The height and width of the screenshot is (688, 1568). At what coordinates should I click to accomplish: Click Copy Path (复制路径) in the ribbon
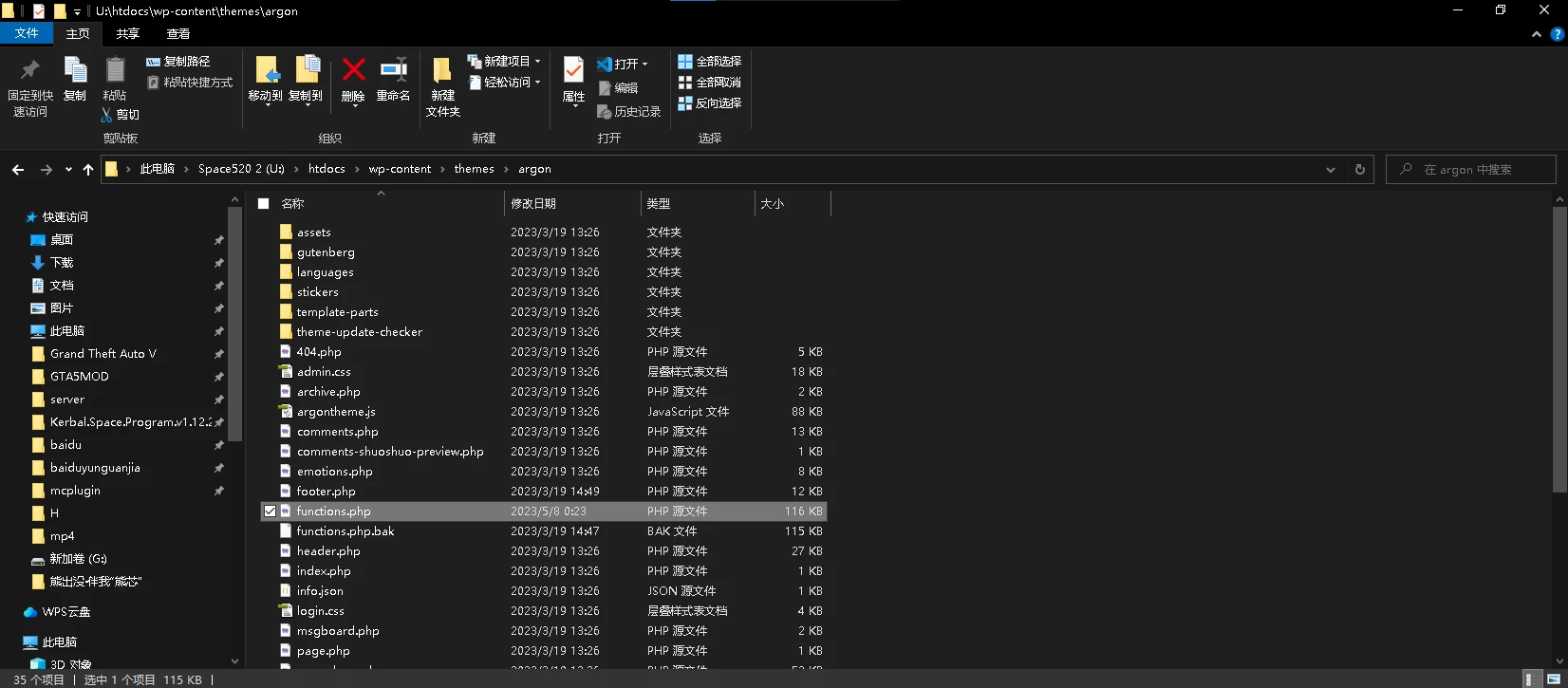pos(178,61)
